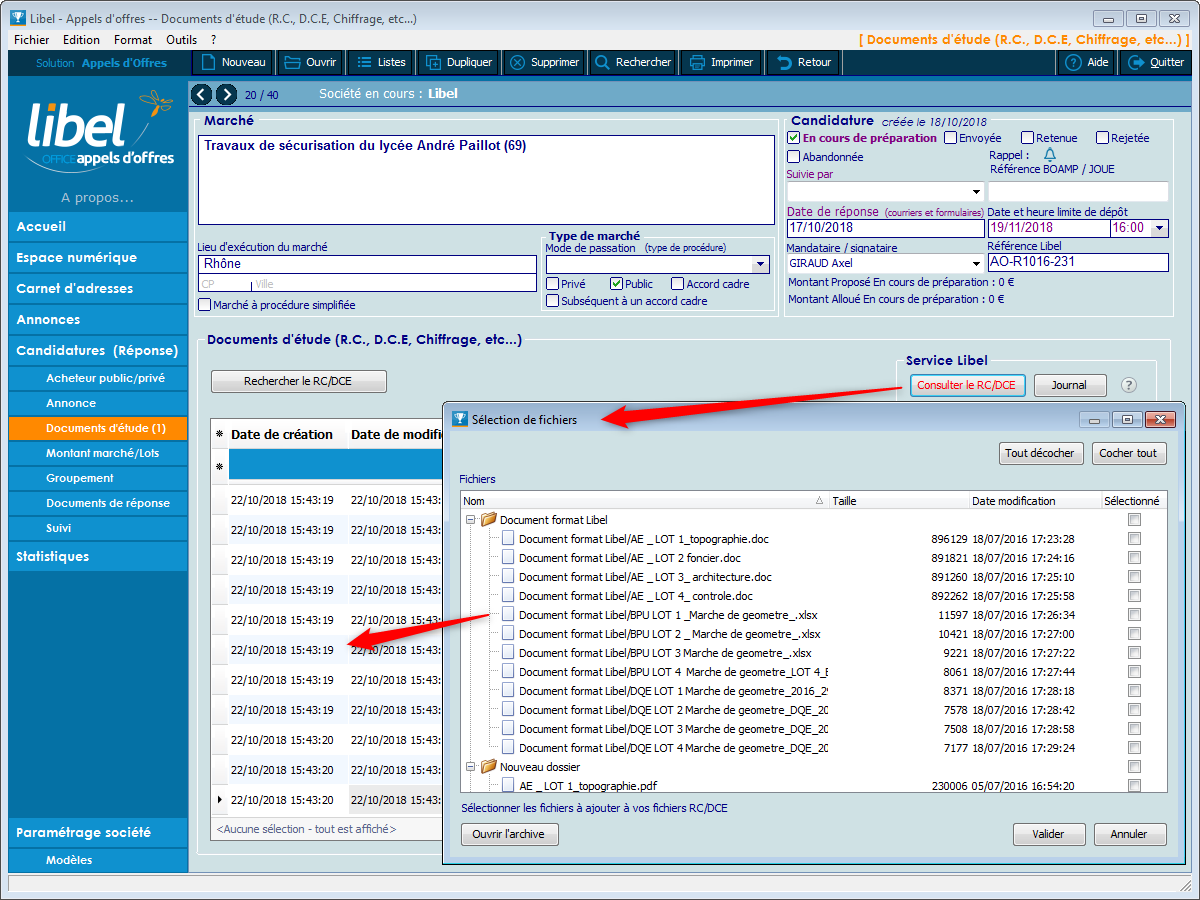Open the Suivi par dropdown
Viewport: 1200px width, 900px height.
tap(976, 191)
